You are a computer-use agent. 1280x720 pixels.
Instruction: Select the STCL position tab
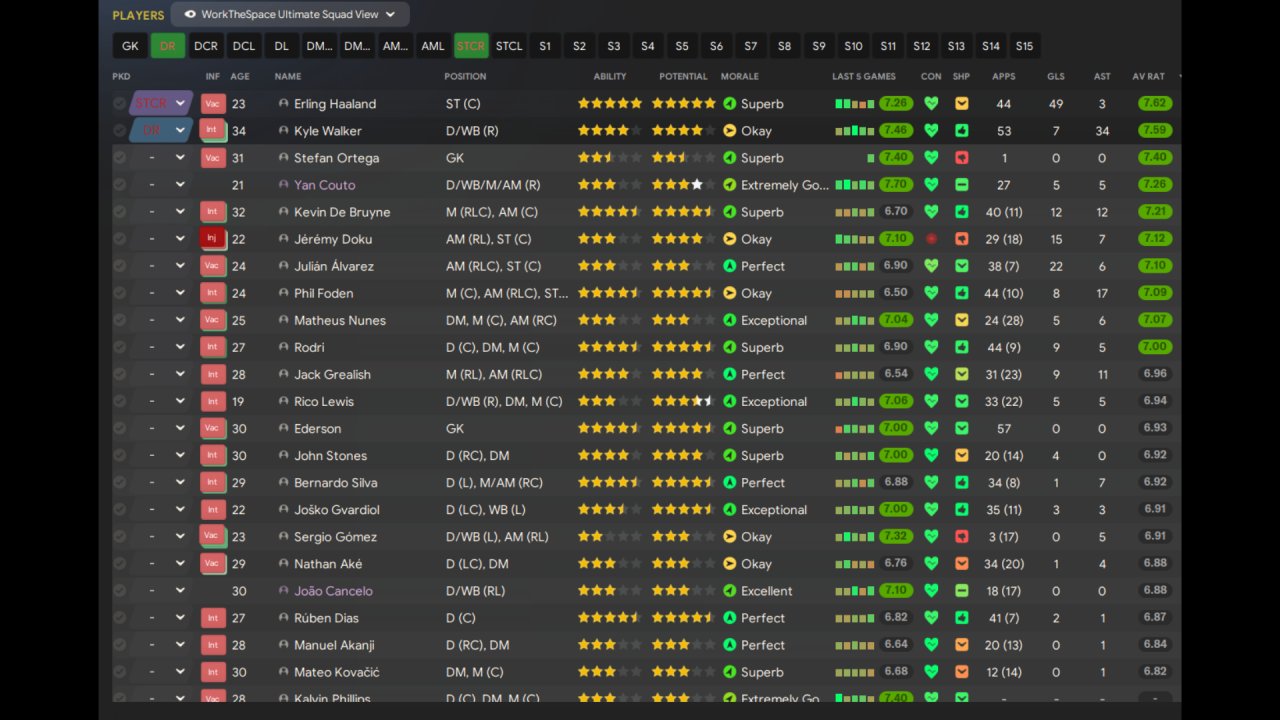pos(509,46)
